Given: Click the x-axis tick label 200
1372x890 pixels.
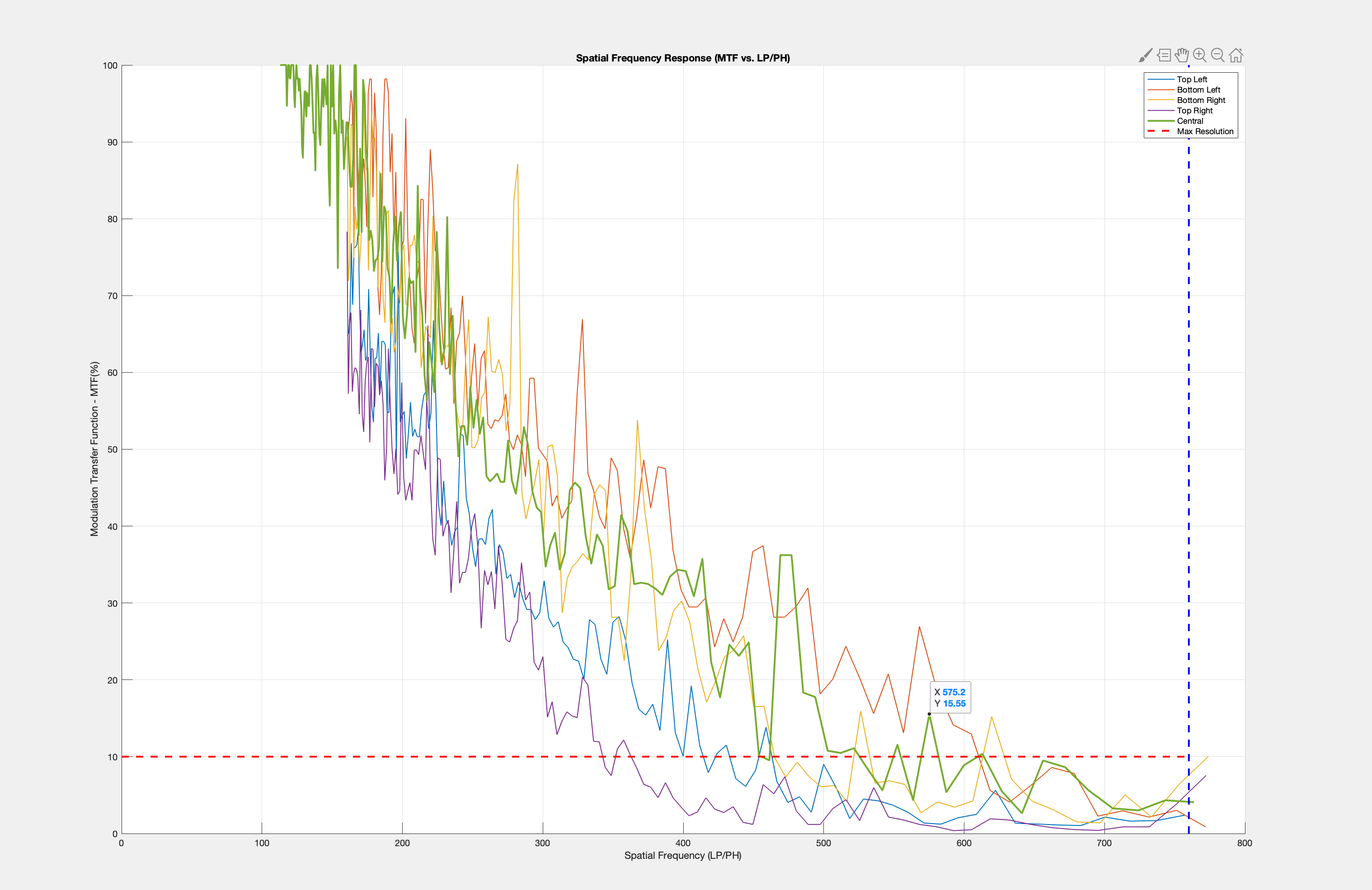Looking at the screenshot, I should pos(402,843).
